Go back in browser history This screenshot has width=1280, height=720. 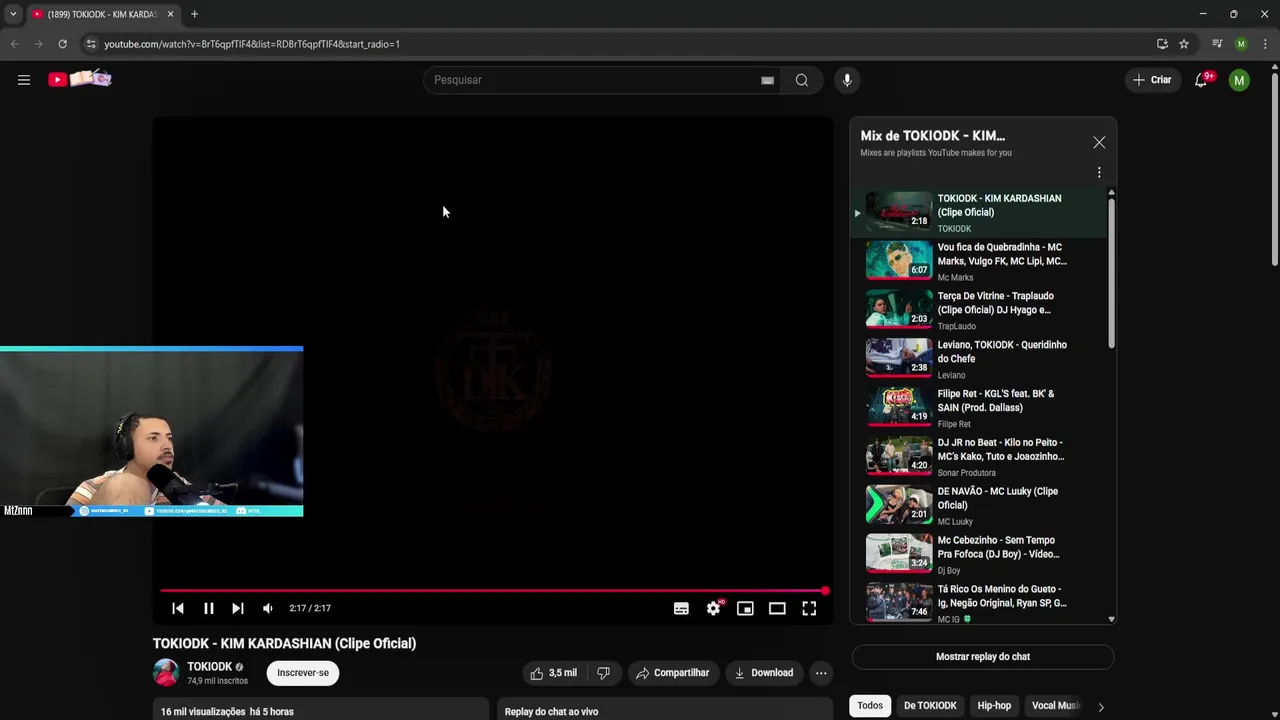coord(14,44)
